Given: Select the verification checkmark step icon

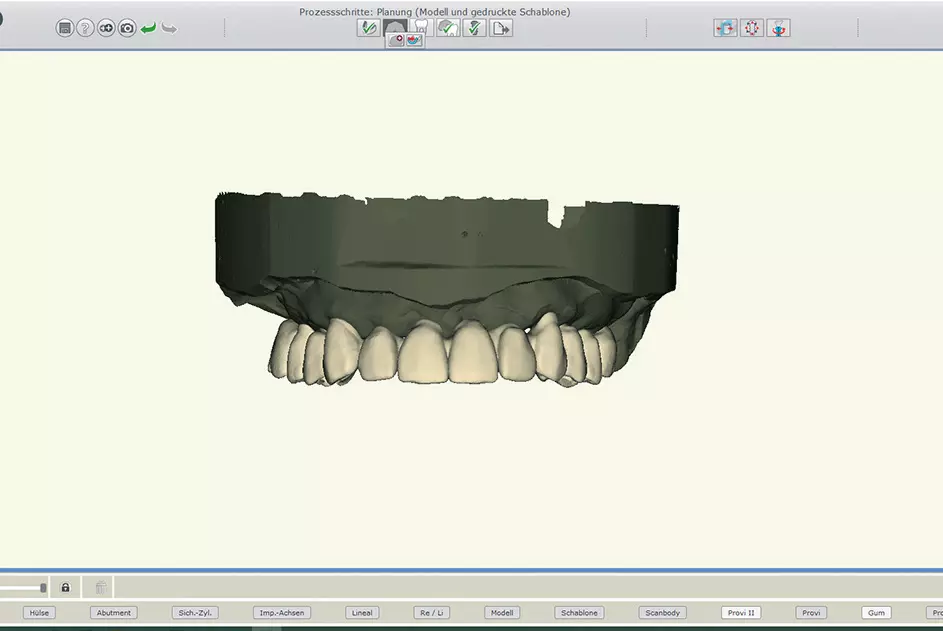Looking at the screenshot, I should [475, 28].
